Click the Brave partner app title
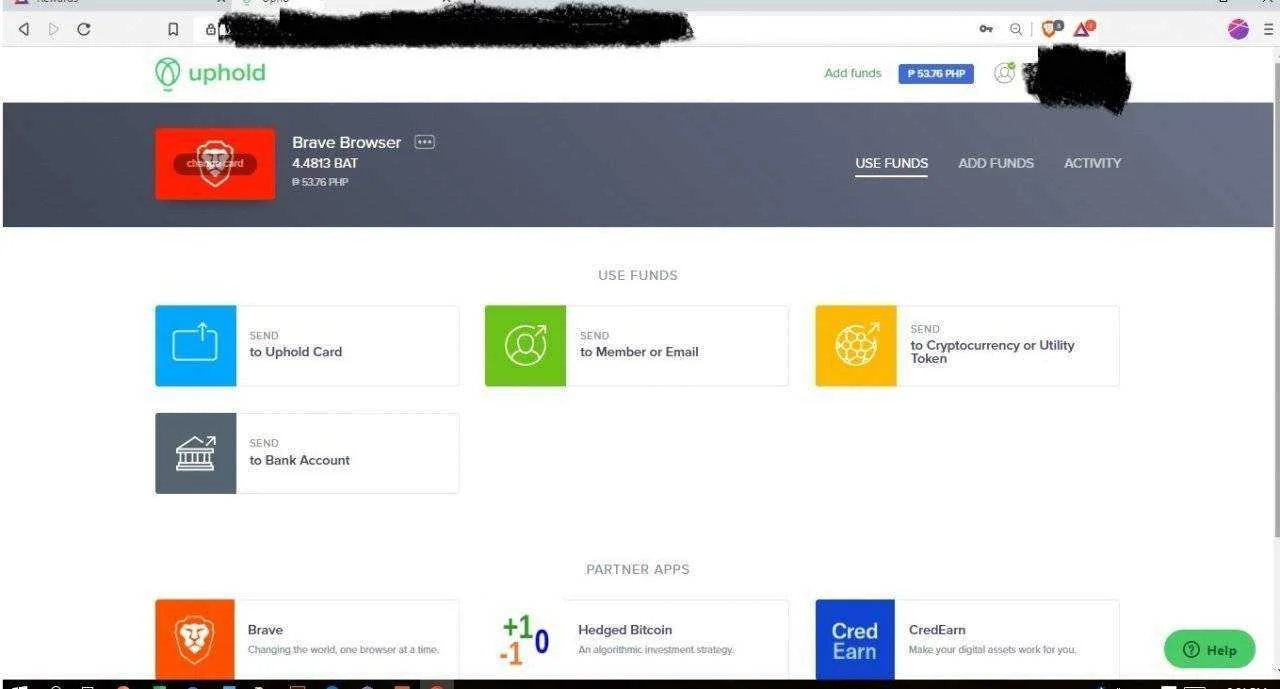 coord(265,630)
